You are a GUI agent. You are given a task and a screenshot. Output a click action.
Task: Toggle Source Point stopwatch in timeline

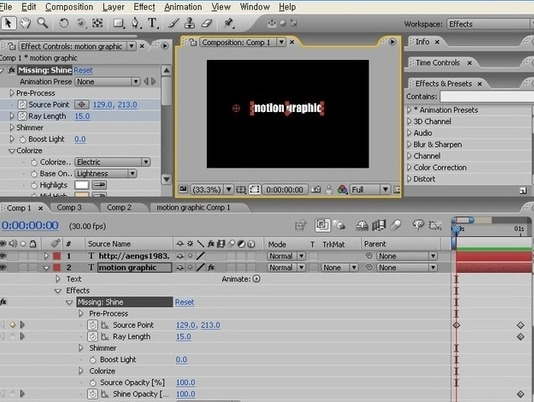click(92, 325)
